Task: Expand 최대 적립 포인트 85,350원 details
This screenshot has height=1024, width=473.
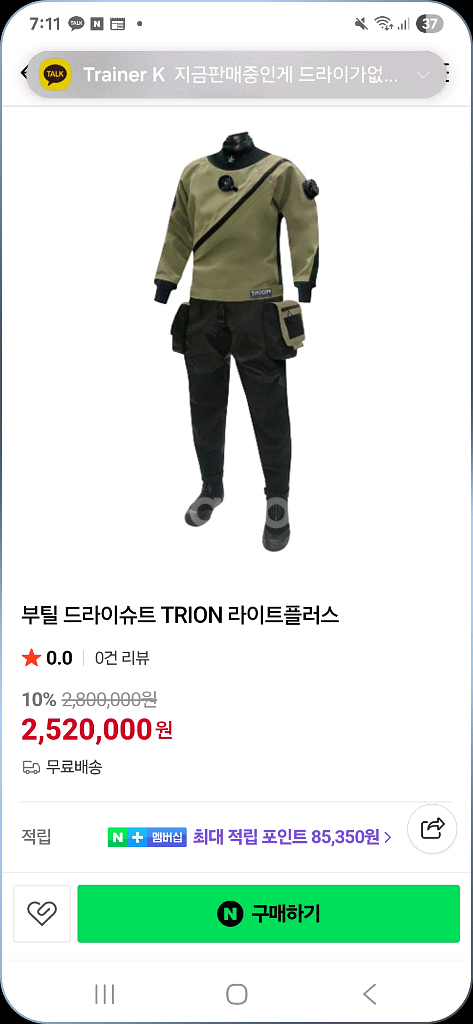Action: point(292,837)
